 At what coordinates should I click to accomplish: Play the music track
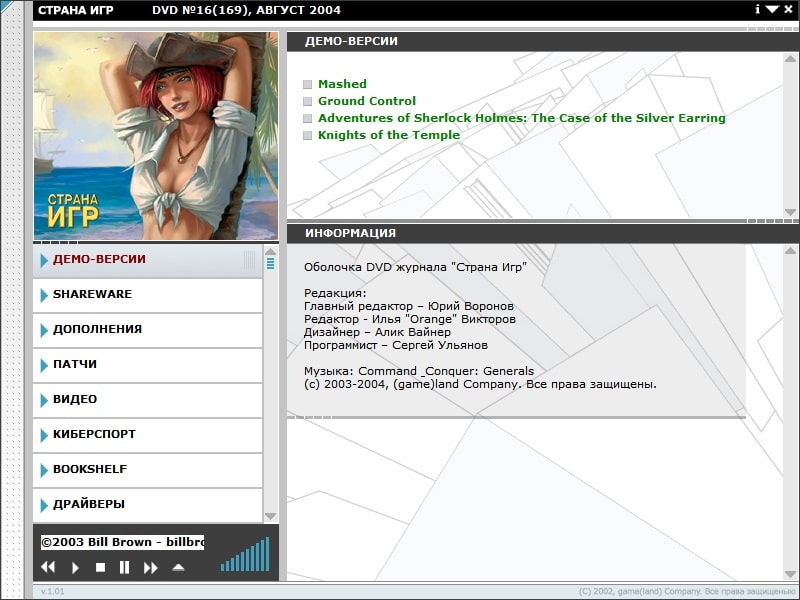coord(75,567)
